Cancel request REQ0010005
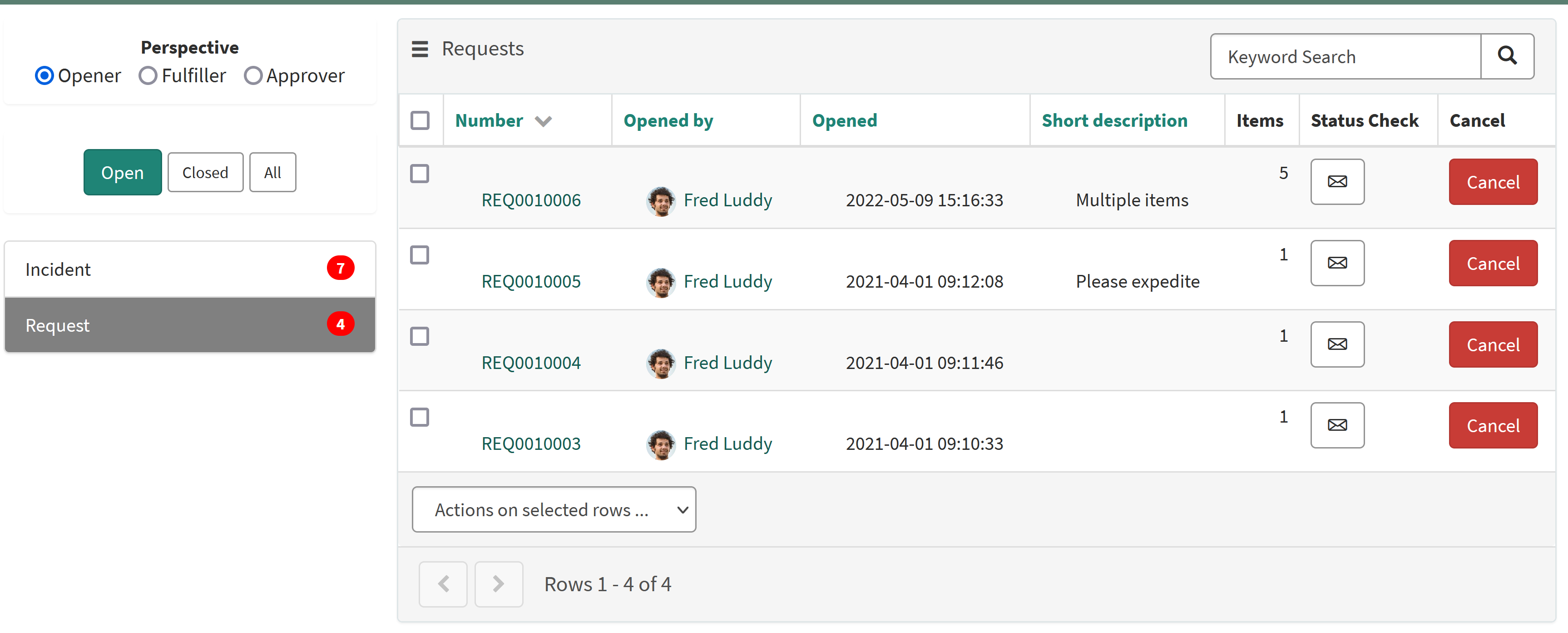The image size is (1568, 633). tap(1493, 263)
